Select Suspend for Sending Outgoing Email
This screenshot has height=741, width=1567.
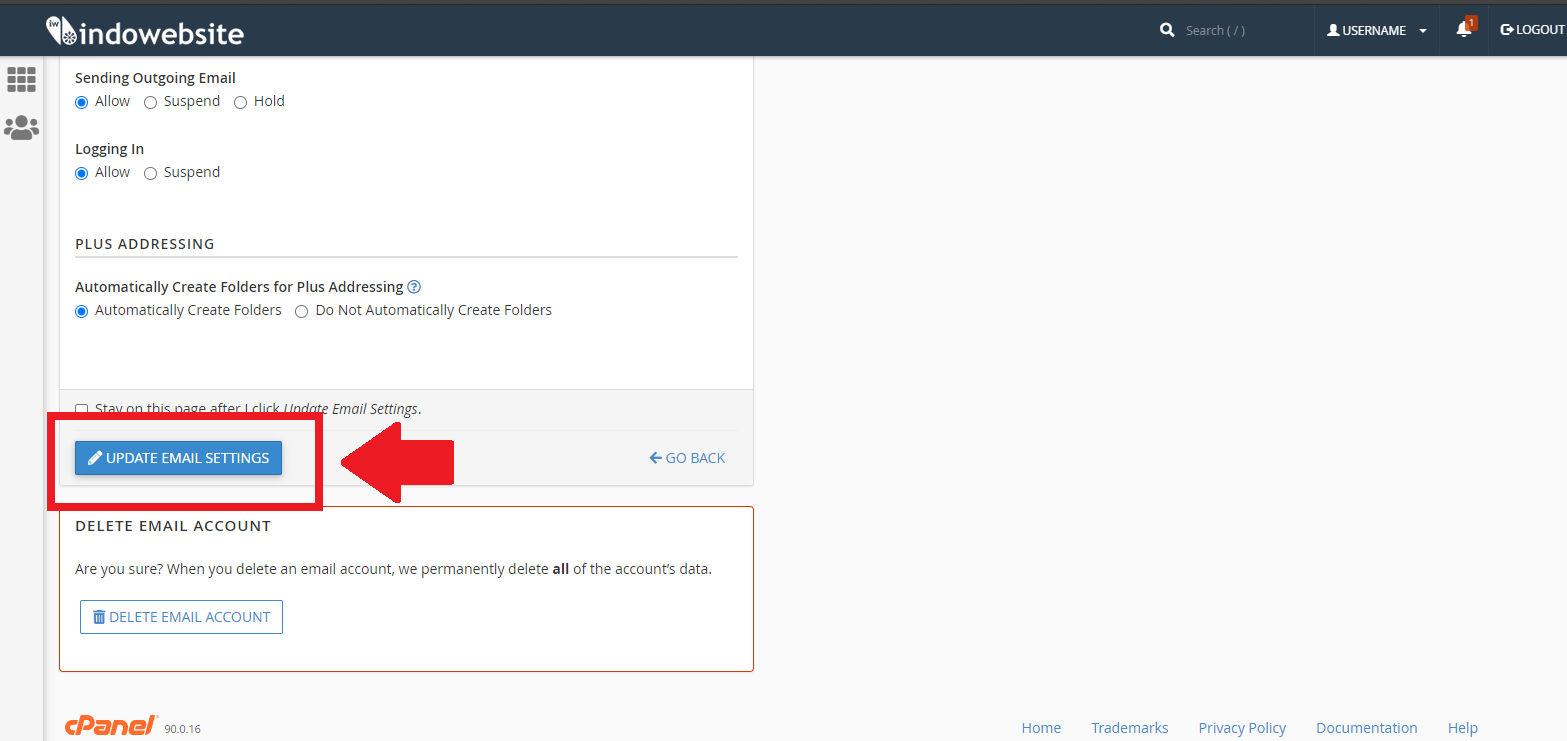coord(151,102)
